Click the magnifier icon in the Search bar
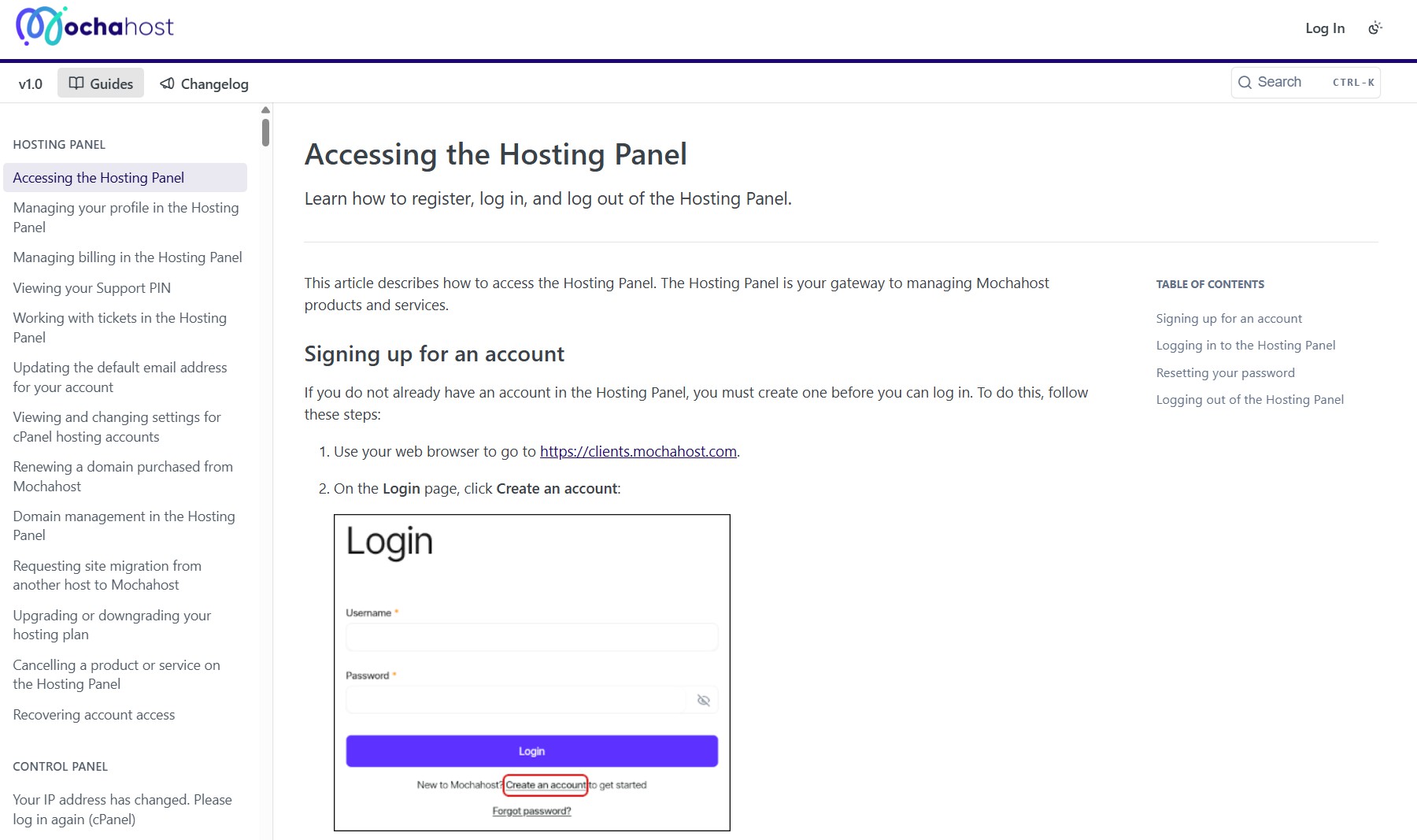 pos(1246,82)
